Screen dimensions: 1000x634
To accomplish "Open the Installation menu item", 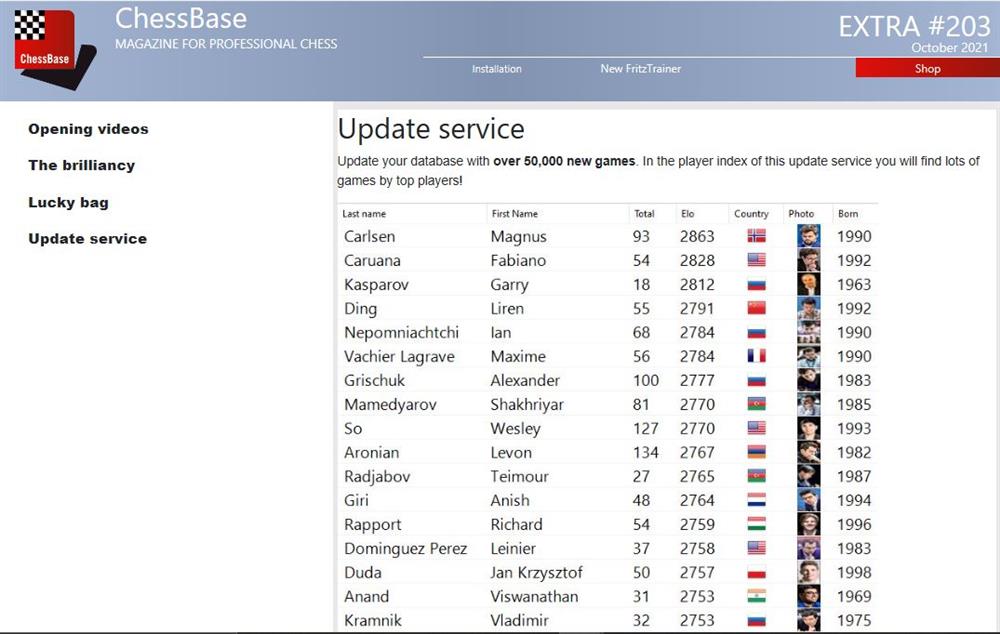I will (x=497, y=69).
